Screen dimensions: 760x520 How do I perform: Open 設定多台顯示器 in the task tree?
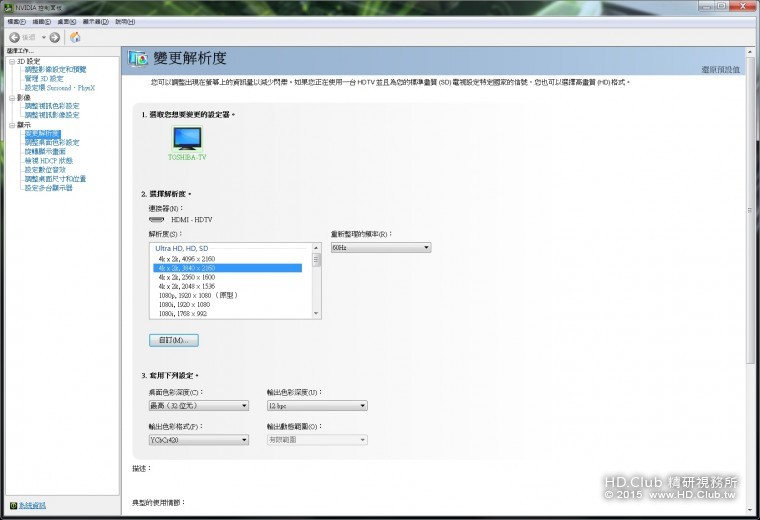(48, 188)
